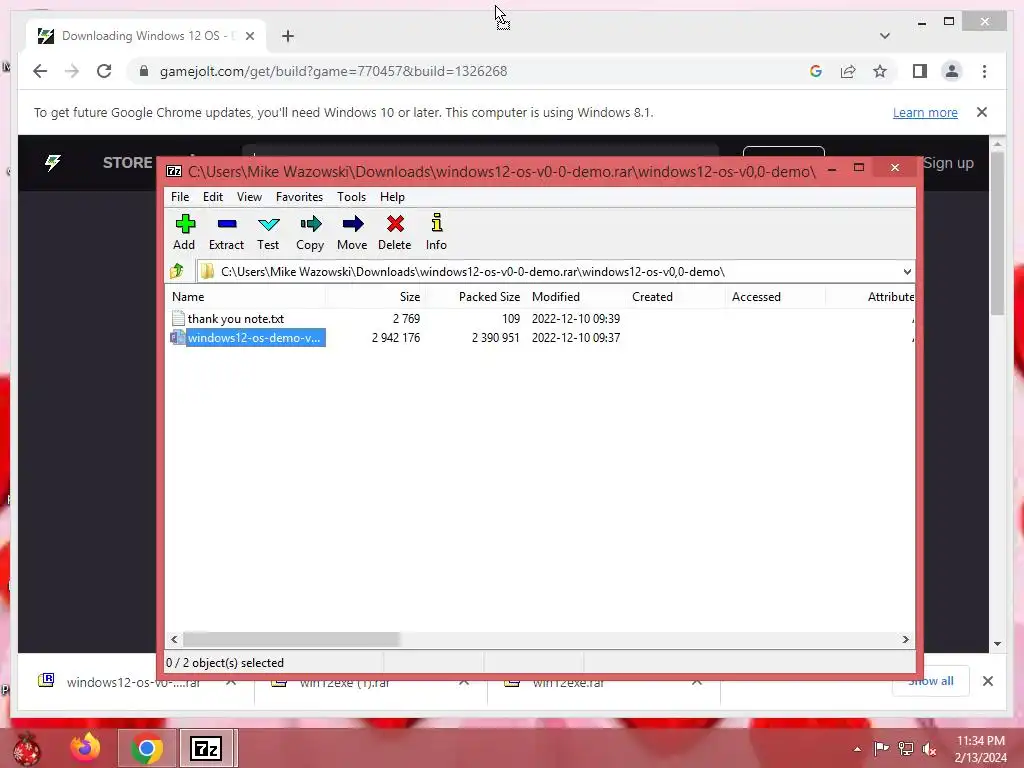Click the Chrome page vertical scrollbar
Viewport: 1024px width, 768px height.
coord(997,234)
